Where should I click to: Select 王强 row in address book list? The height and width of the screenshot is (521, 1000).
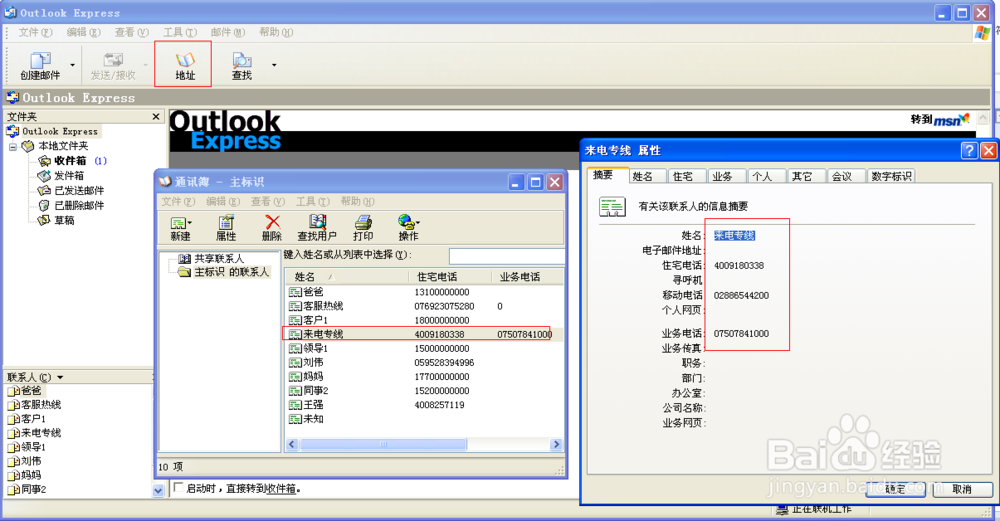click(424, 405)
